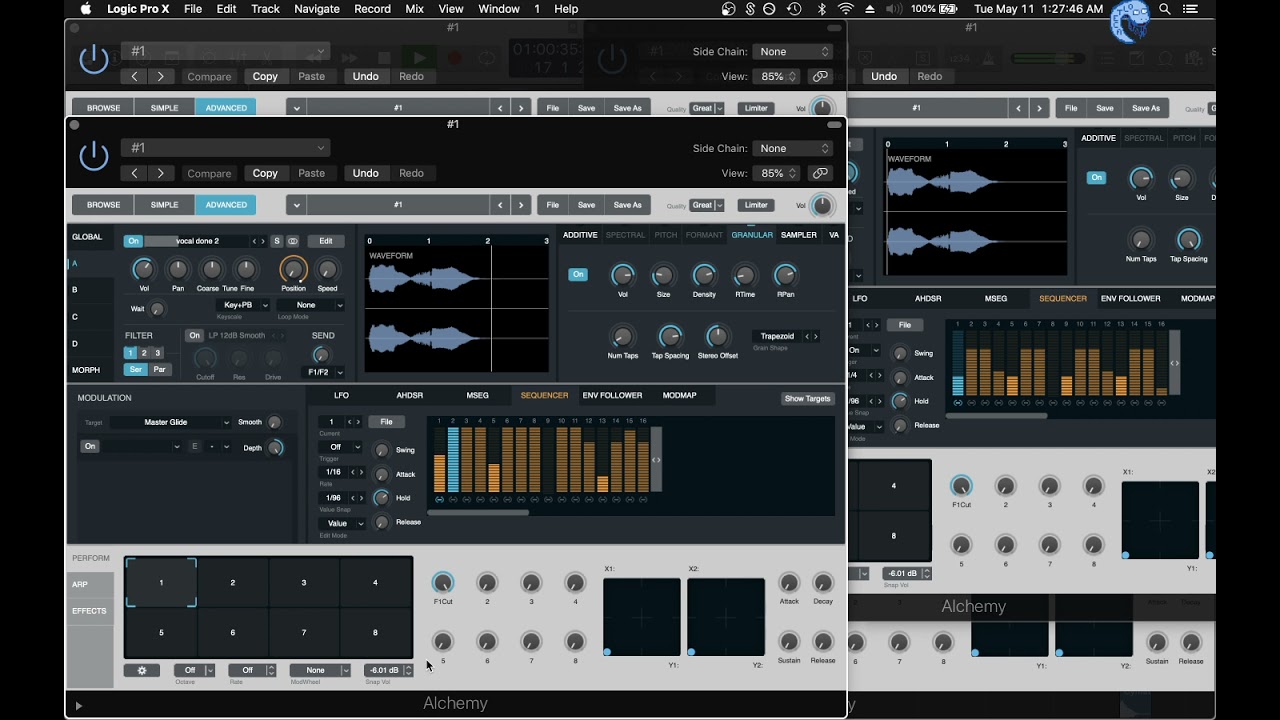Switch to the SEQUENCER modulation tab
The width and height of the screenshot is (1280, 720).
[x=544, y=395]
